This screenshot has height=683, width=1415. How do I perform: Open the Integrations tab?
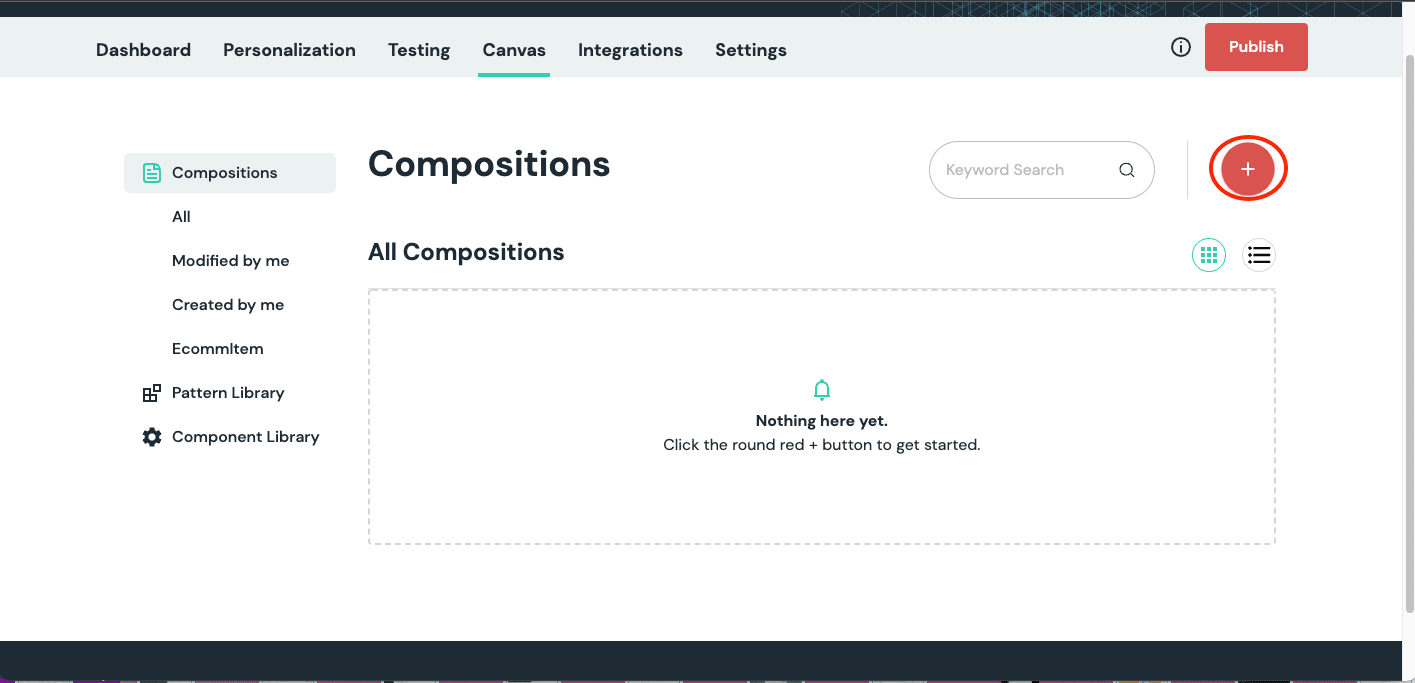630,50
